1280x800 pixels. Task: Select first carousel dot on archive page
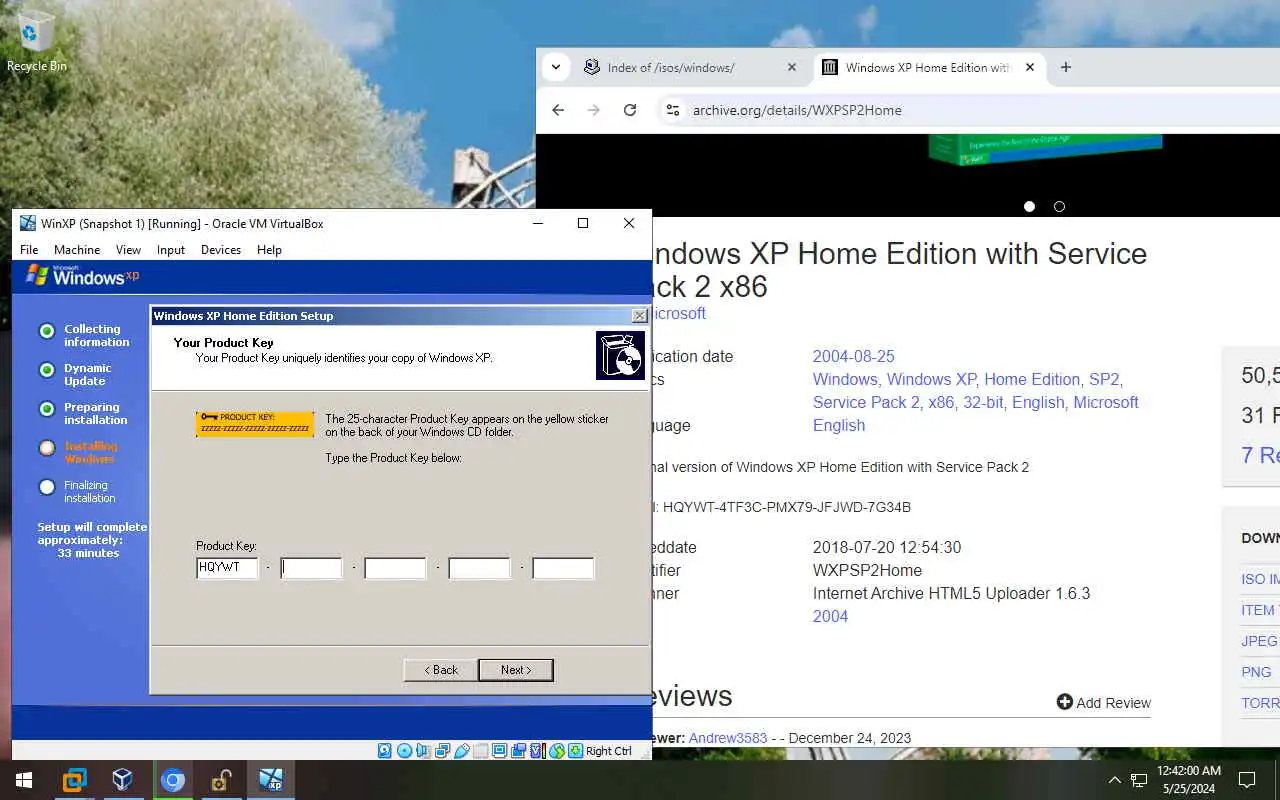[1029, 206]
